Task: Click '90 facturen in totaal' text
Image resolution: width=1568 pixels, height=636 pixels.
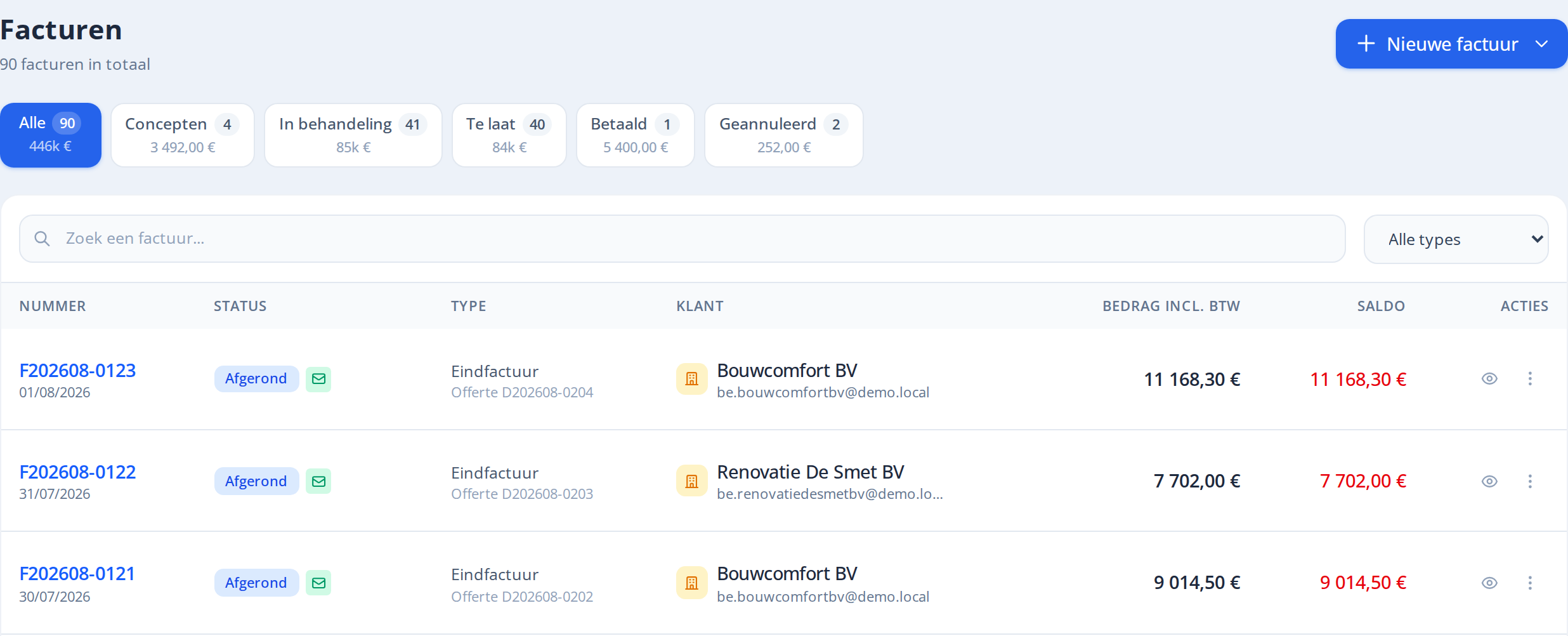Action: [x=75, y=64]
